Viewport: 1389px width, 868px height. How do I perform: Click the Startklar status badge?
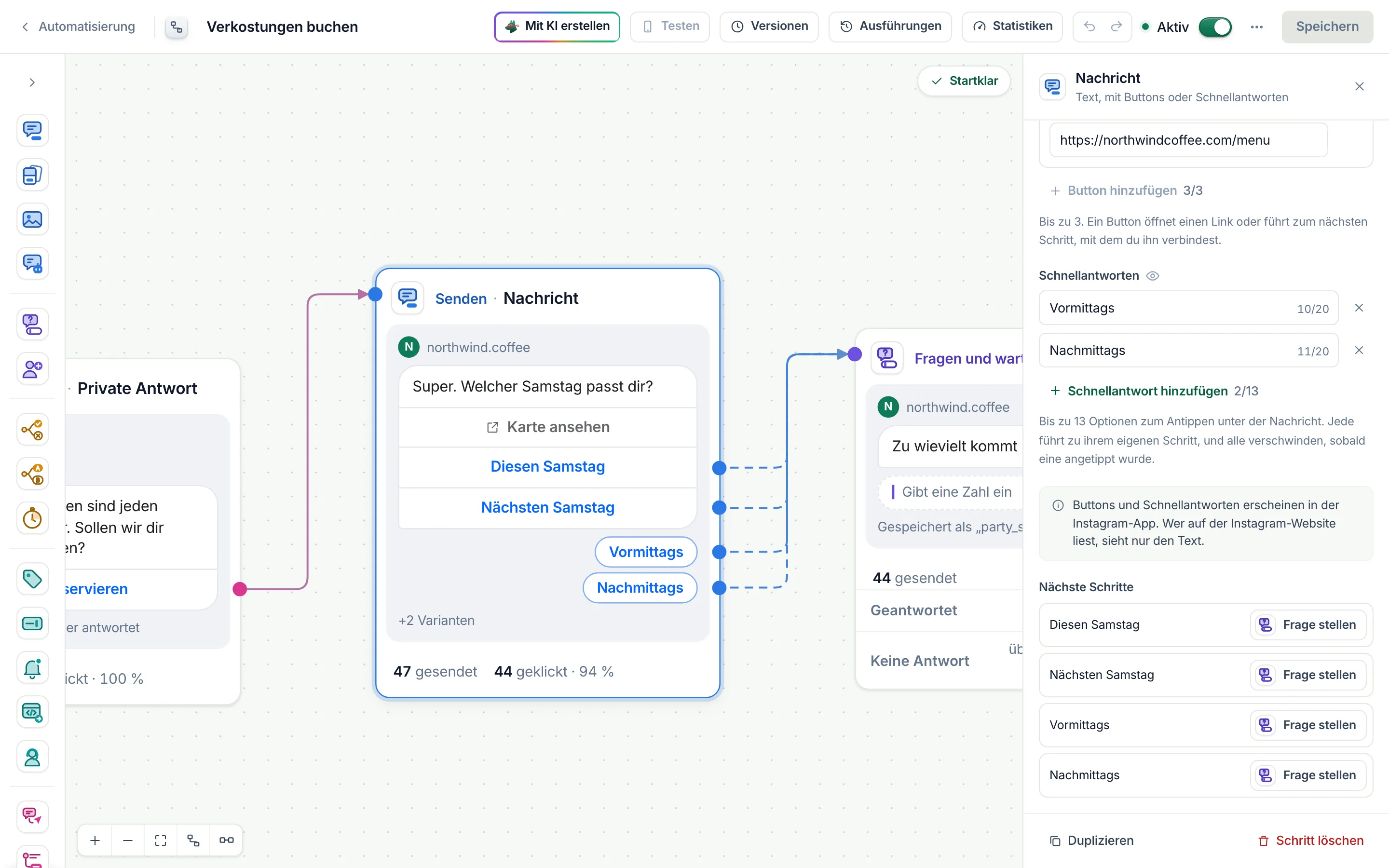click(x=964, y=81)
